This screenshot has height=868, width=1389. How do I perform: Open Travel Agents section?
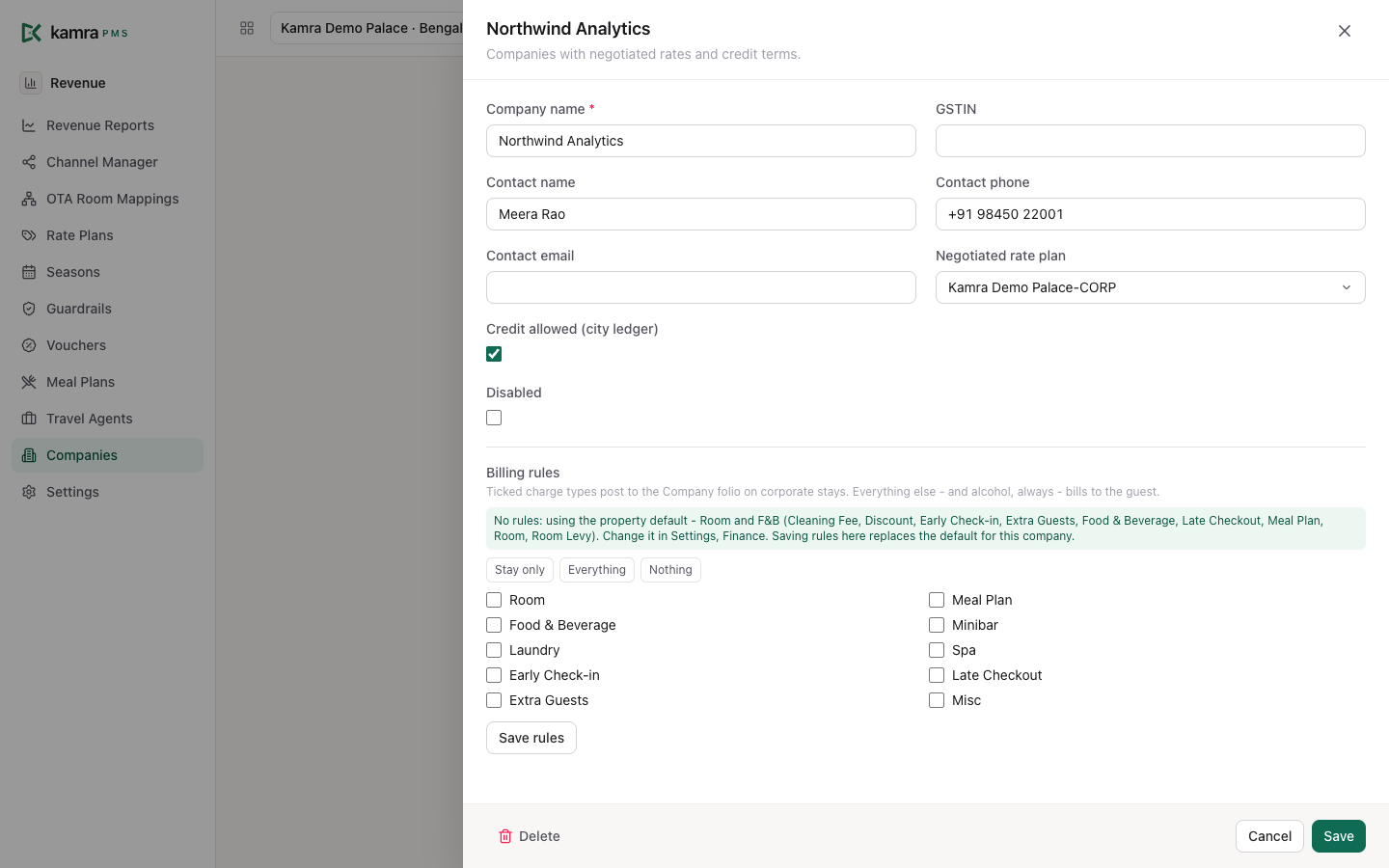pos(107,419)
